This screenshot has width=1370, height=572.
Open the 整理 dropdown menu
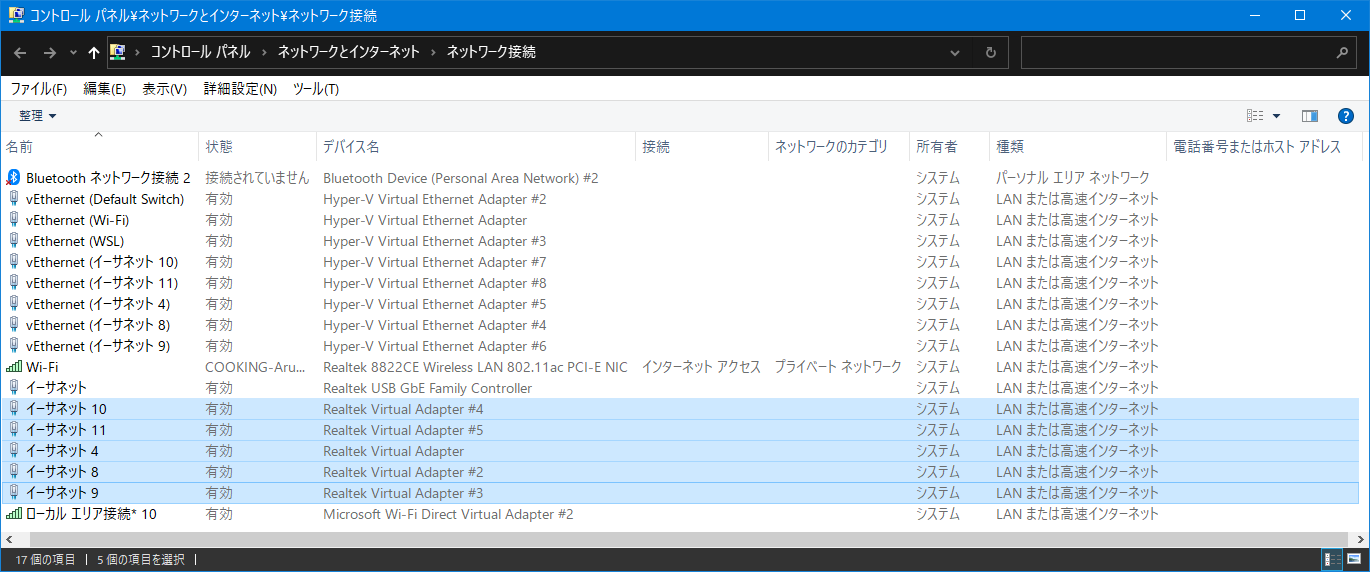(x=38, y=116)
